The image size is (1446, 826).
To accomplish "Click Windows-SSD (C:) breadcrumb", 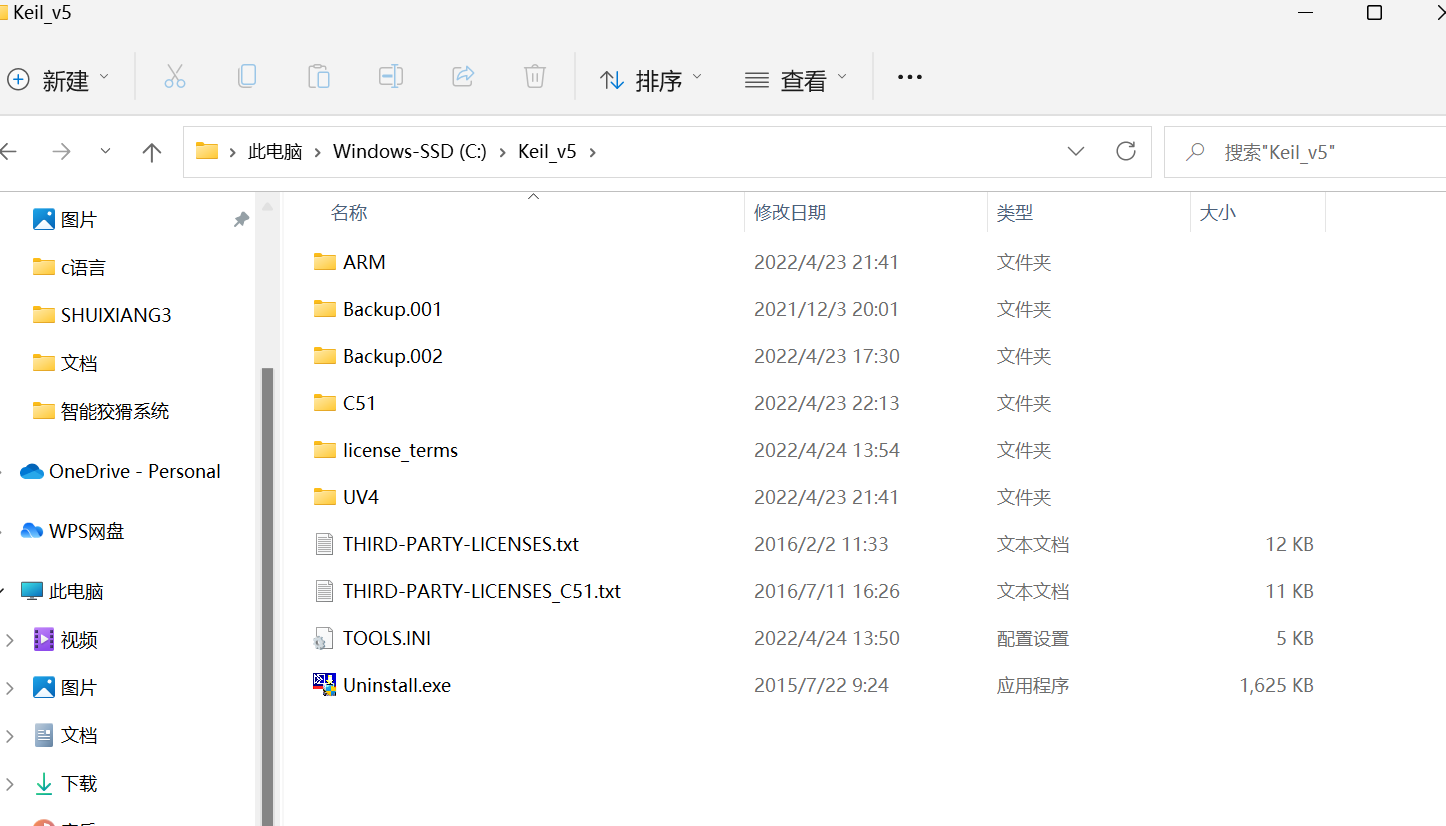I will point(410,152).
